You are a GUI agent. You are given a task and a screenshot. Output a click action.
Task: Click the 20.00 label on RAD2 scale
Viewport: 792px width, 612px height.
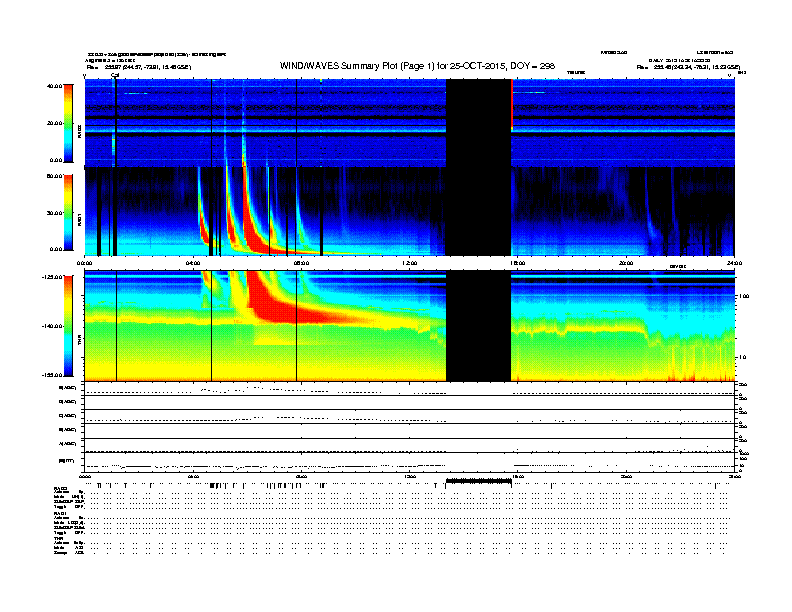click(x=55, y=123)
